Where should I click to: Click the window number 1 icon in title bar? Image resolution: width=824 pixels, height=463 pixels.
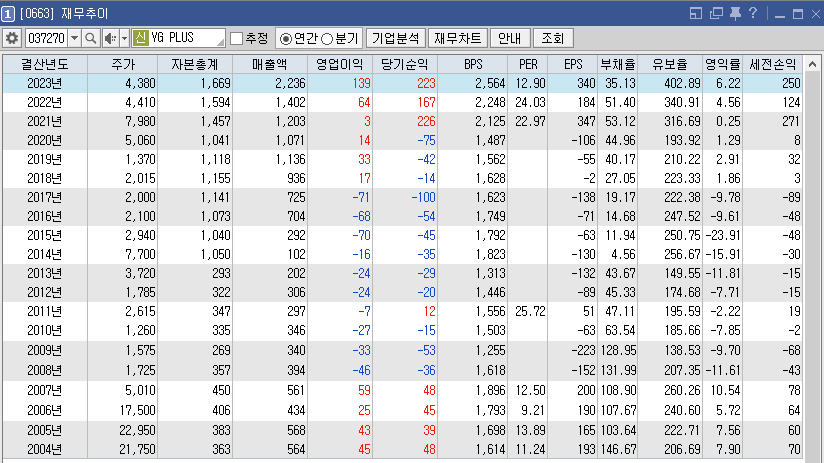(8, 14)
